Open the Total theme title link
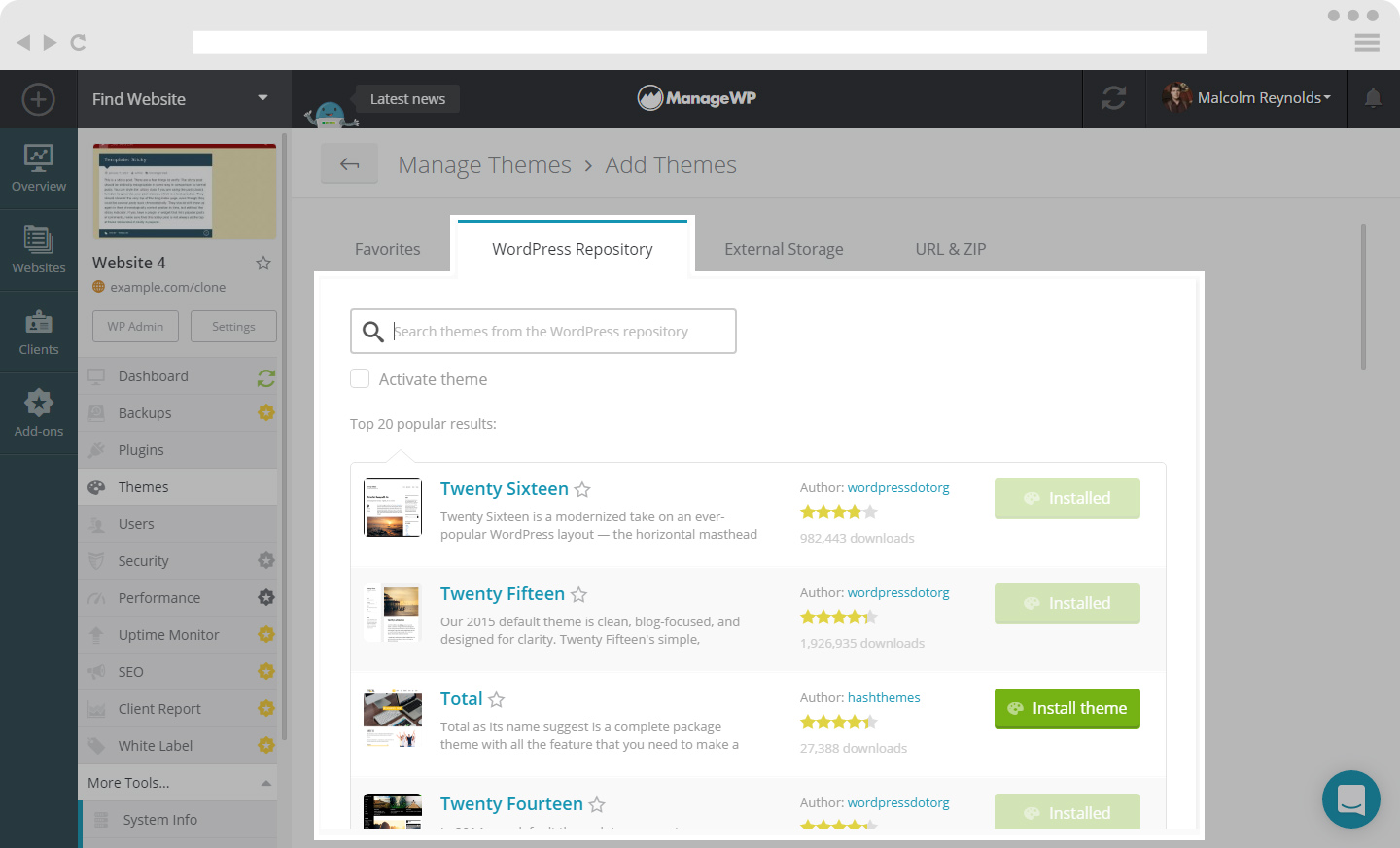Image resolution: width=1400 pixels, height=848 pixels. 462,699
